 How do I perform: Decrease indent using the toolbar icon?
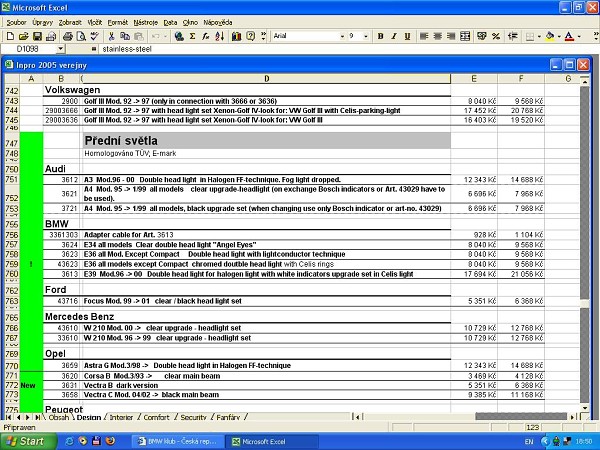[513, 36]
